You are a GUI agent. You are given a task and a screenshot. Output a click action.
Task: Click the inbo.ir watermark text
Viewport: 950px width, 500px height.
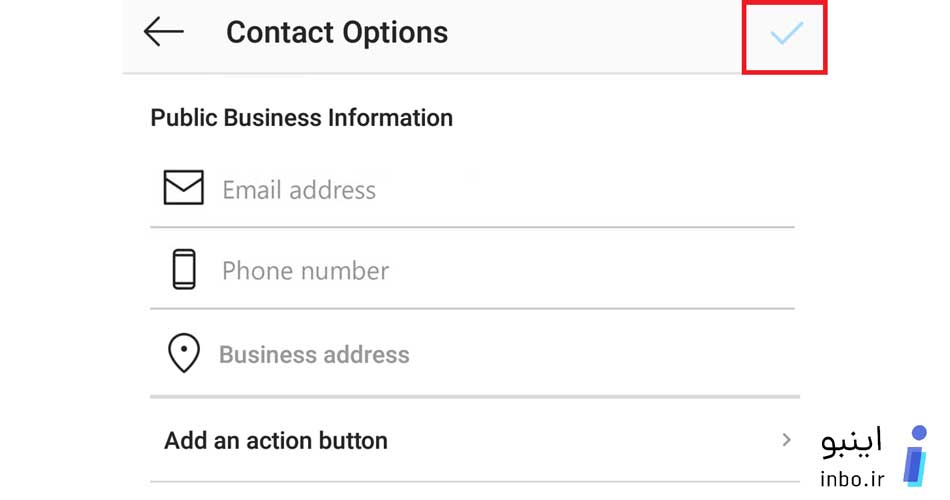(852, 479)
